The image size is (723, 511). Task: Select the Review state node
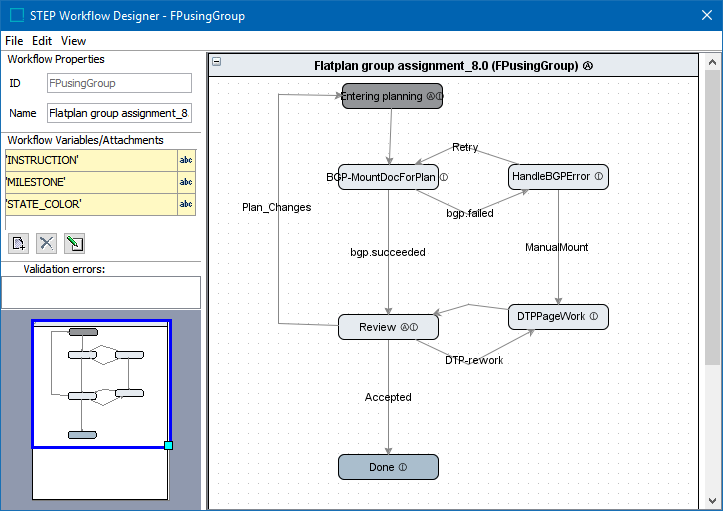coord(378,327)
